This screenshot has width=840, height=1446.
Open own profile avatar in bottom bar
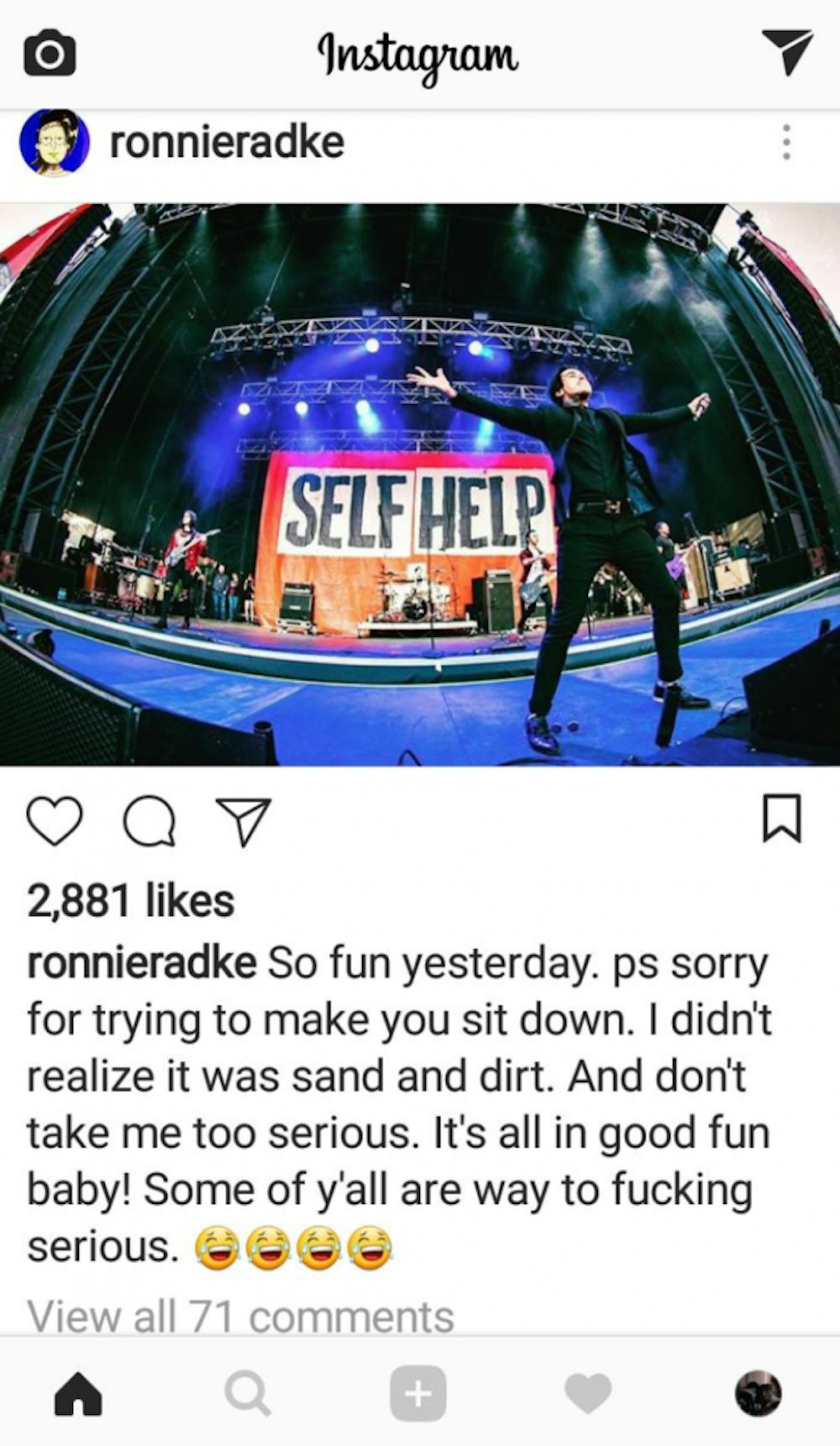(759, 1394)
